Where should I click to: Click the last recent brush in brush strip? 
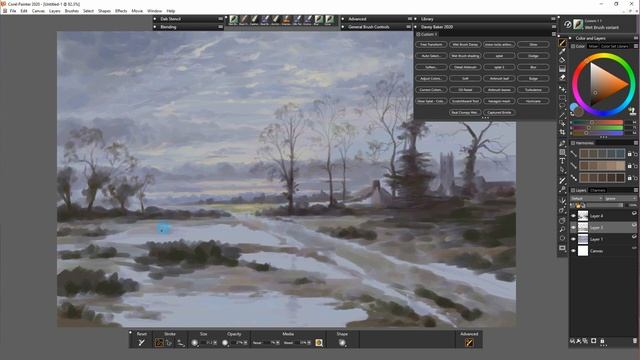[x=329, y=20]
